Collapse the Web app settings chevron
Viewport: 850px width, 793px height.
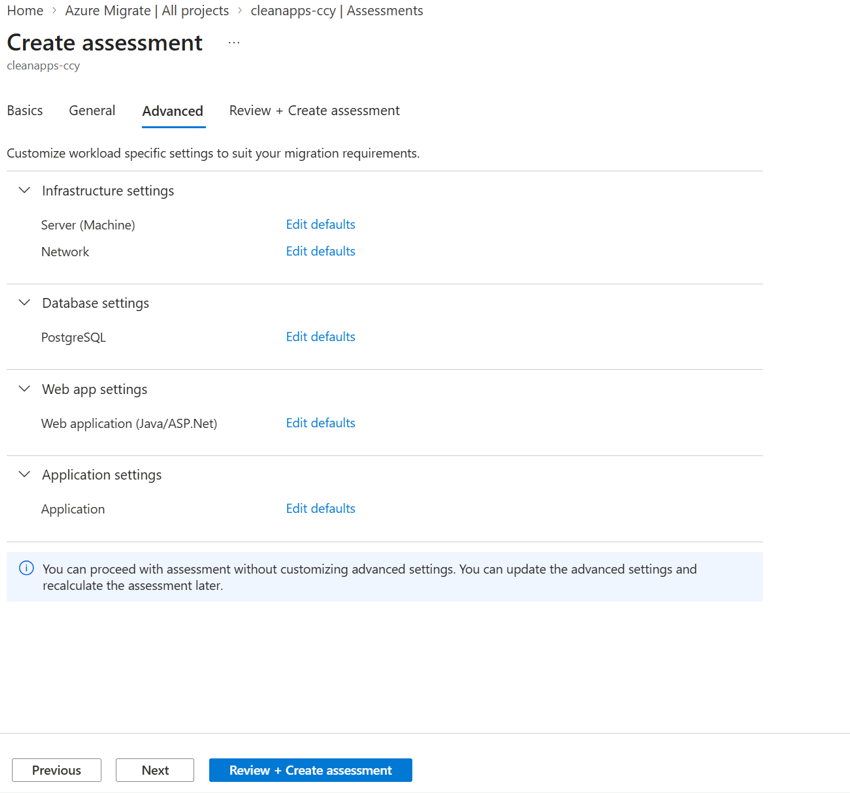click(24, 389)
